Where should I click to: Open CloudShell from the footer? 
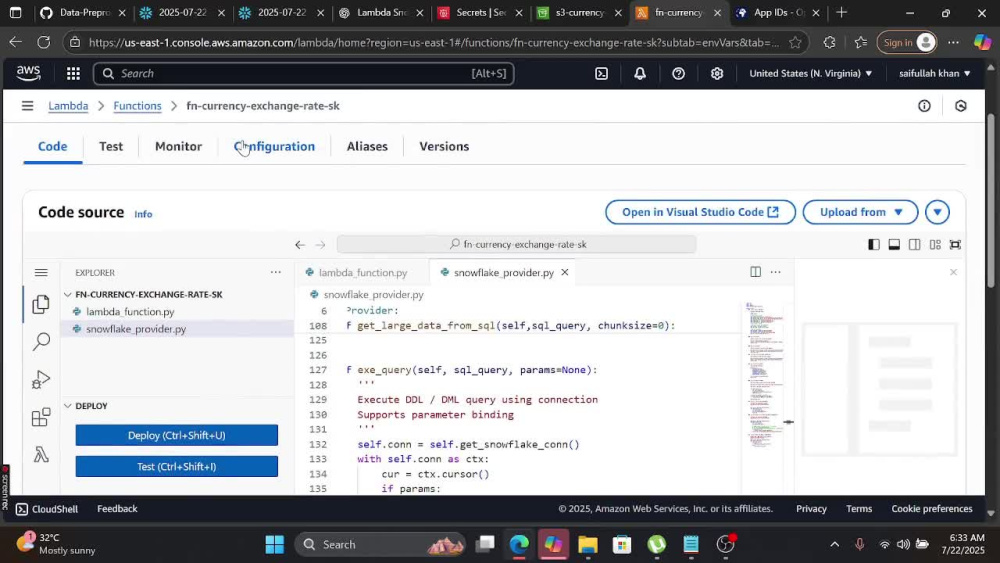(x=47, y=509)
